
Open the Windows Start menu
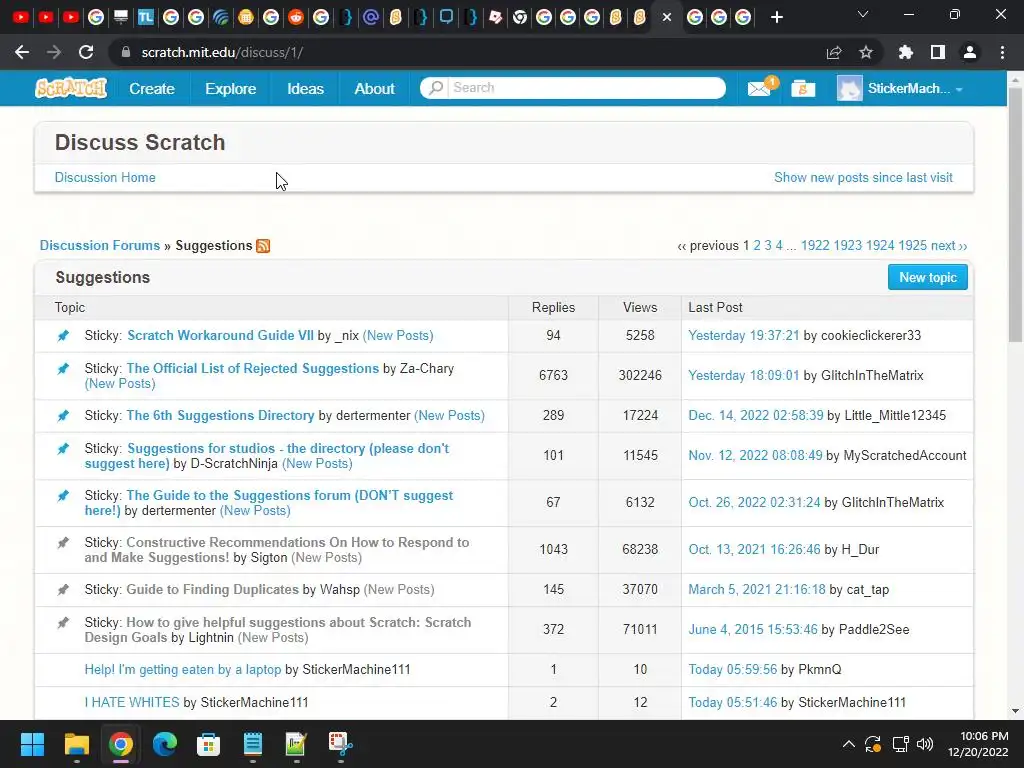coord(32,744)
